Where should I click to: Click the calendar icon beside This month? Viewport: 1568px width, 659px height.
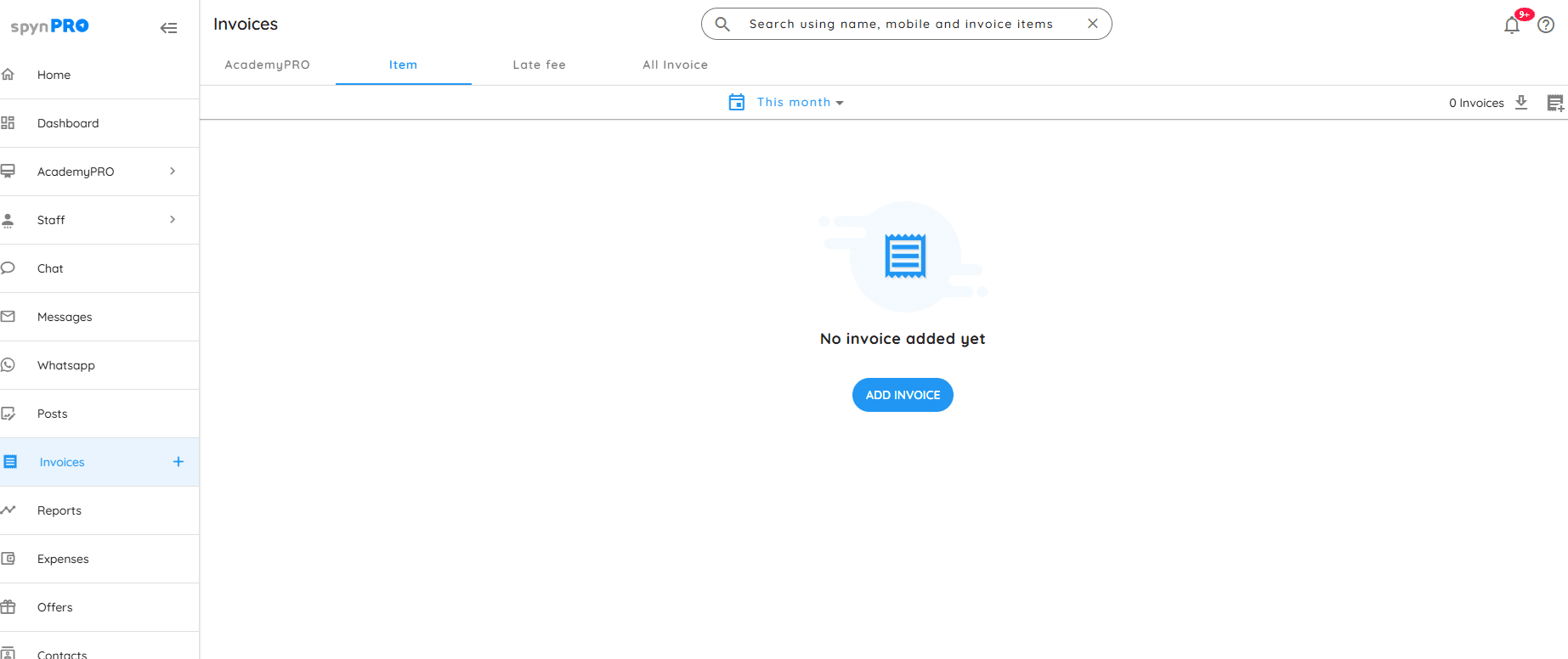(x=737, y=102)
